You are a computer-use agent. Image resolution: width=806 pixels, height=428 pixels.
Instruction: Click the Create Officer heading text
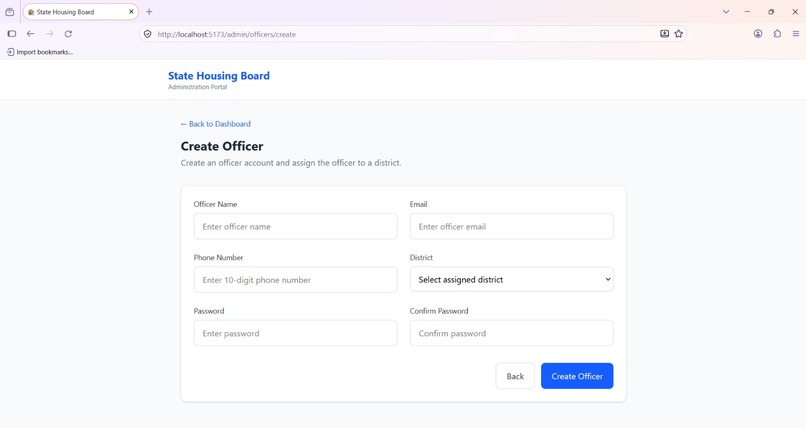222,146
